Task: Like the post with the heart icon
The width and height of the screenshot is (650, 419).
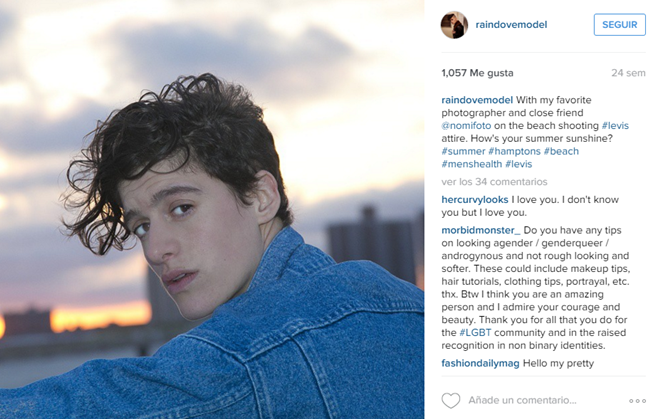Action: [x=451, y=400]
